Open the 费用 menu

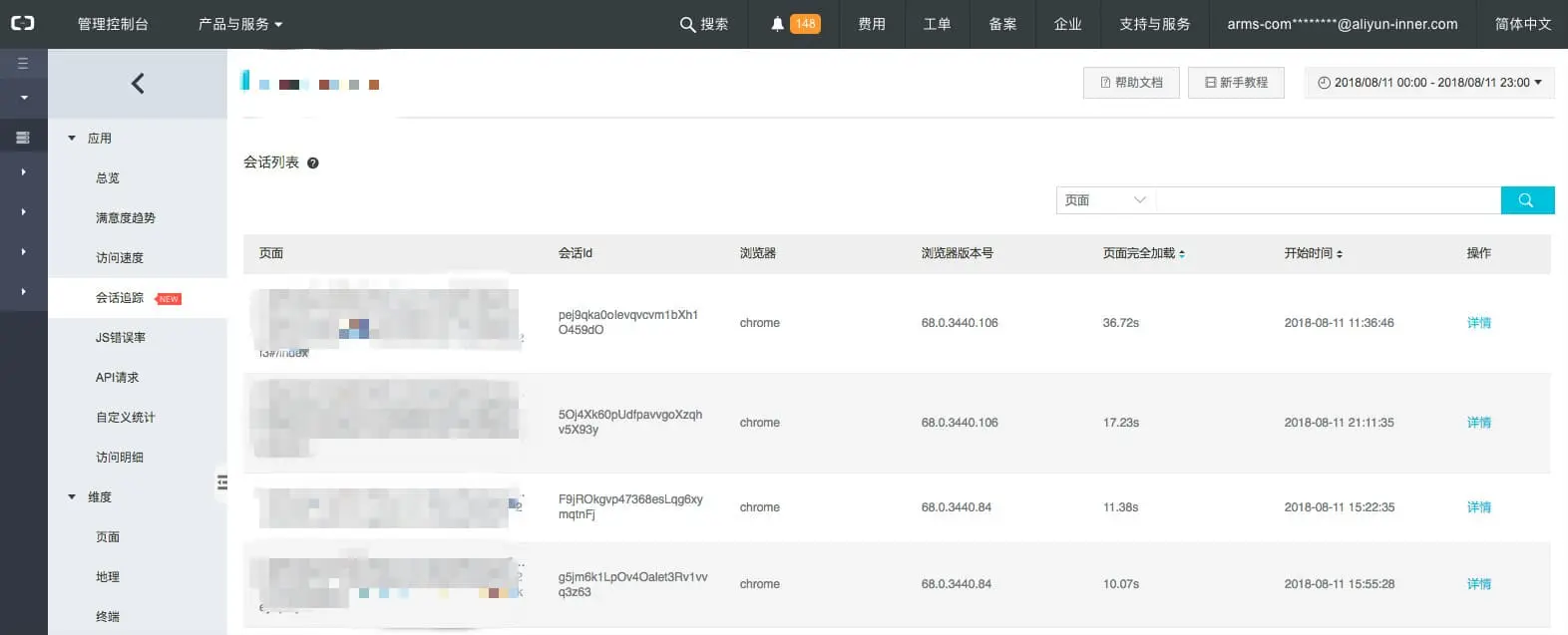click(872, 24)
